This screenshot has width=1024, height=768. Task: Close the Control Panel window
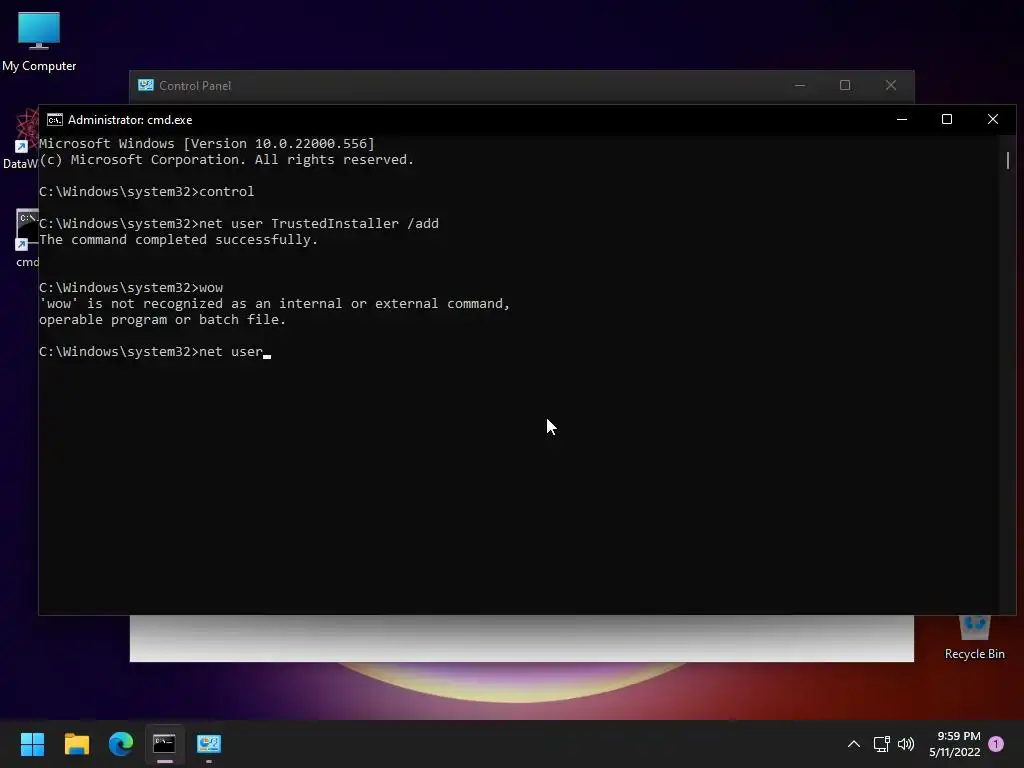[891, 86]
